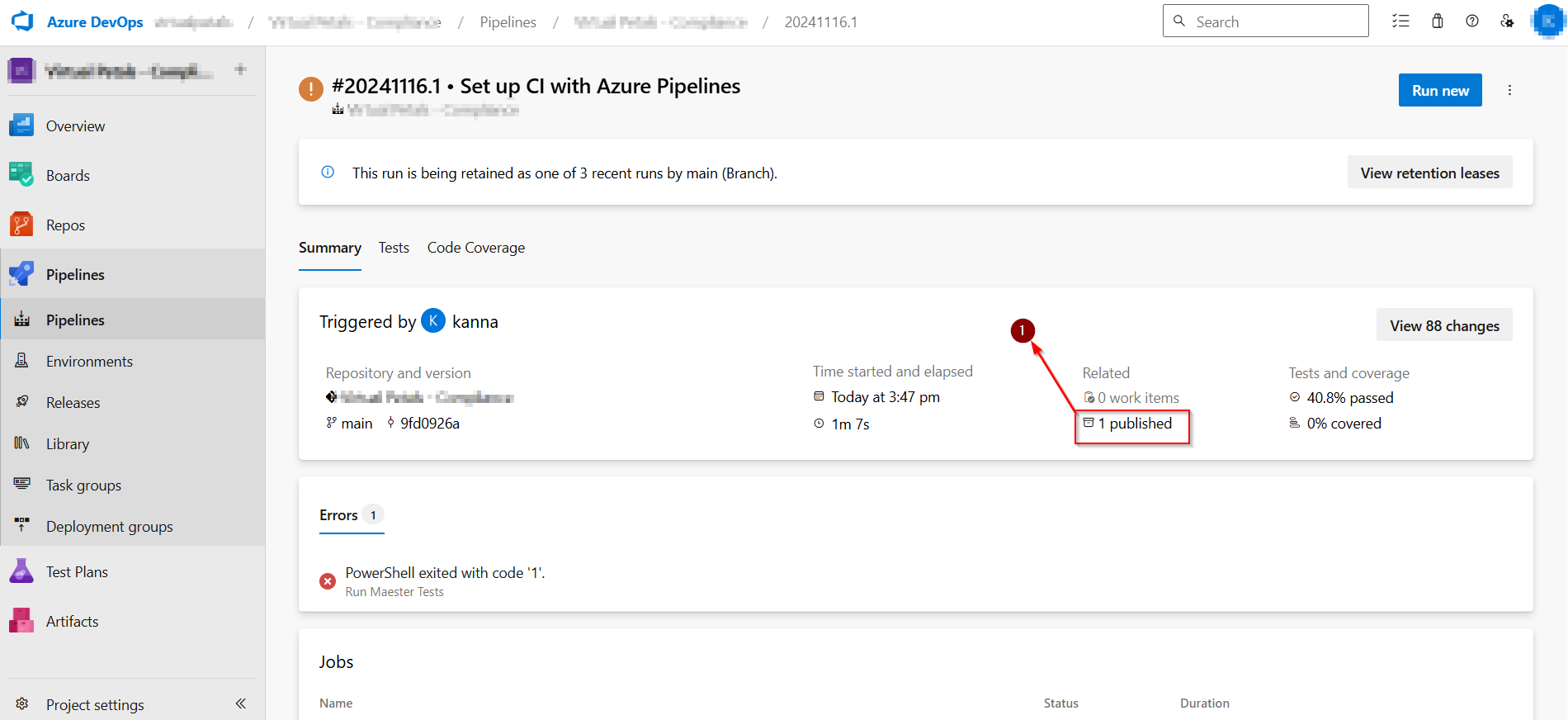
Task: Open the Pipelines sub-item icon
Action: point(22,320)
